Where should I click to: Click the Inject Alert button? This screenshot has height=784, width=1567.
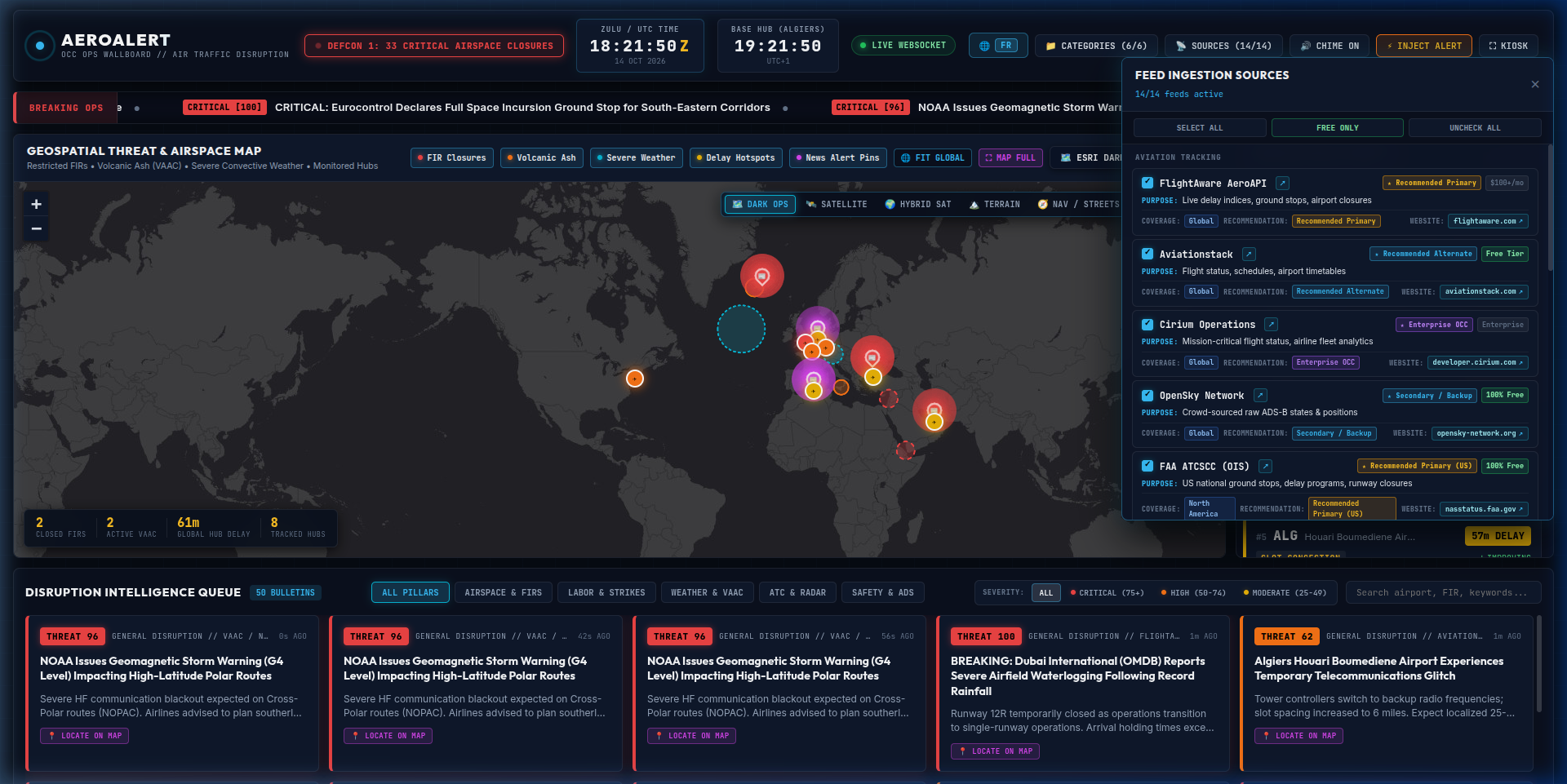(x=1424, y=47)
